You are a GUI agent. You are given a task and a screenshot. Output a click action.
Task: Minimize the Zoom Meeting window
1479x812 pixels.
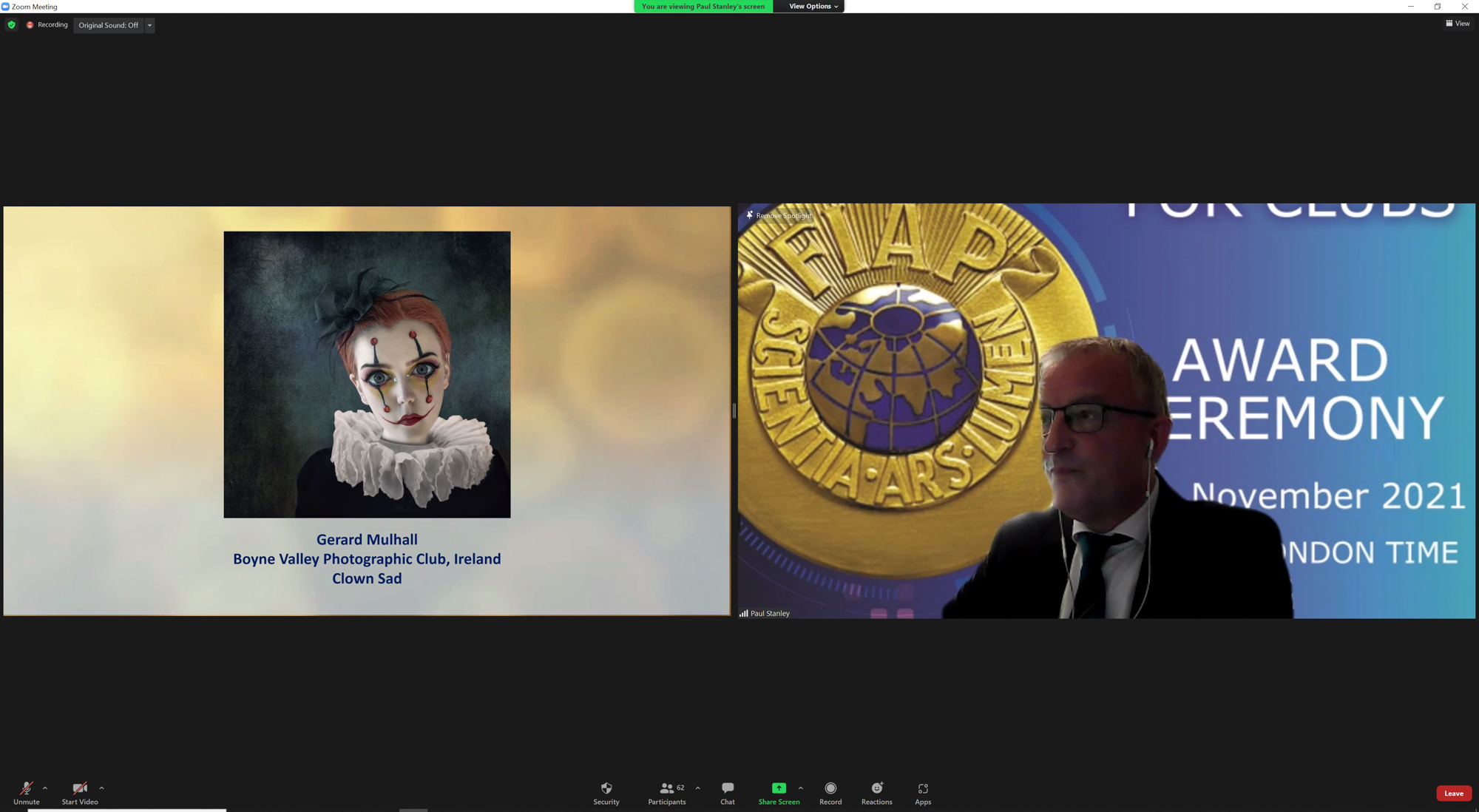click(1410, 7)
